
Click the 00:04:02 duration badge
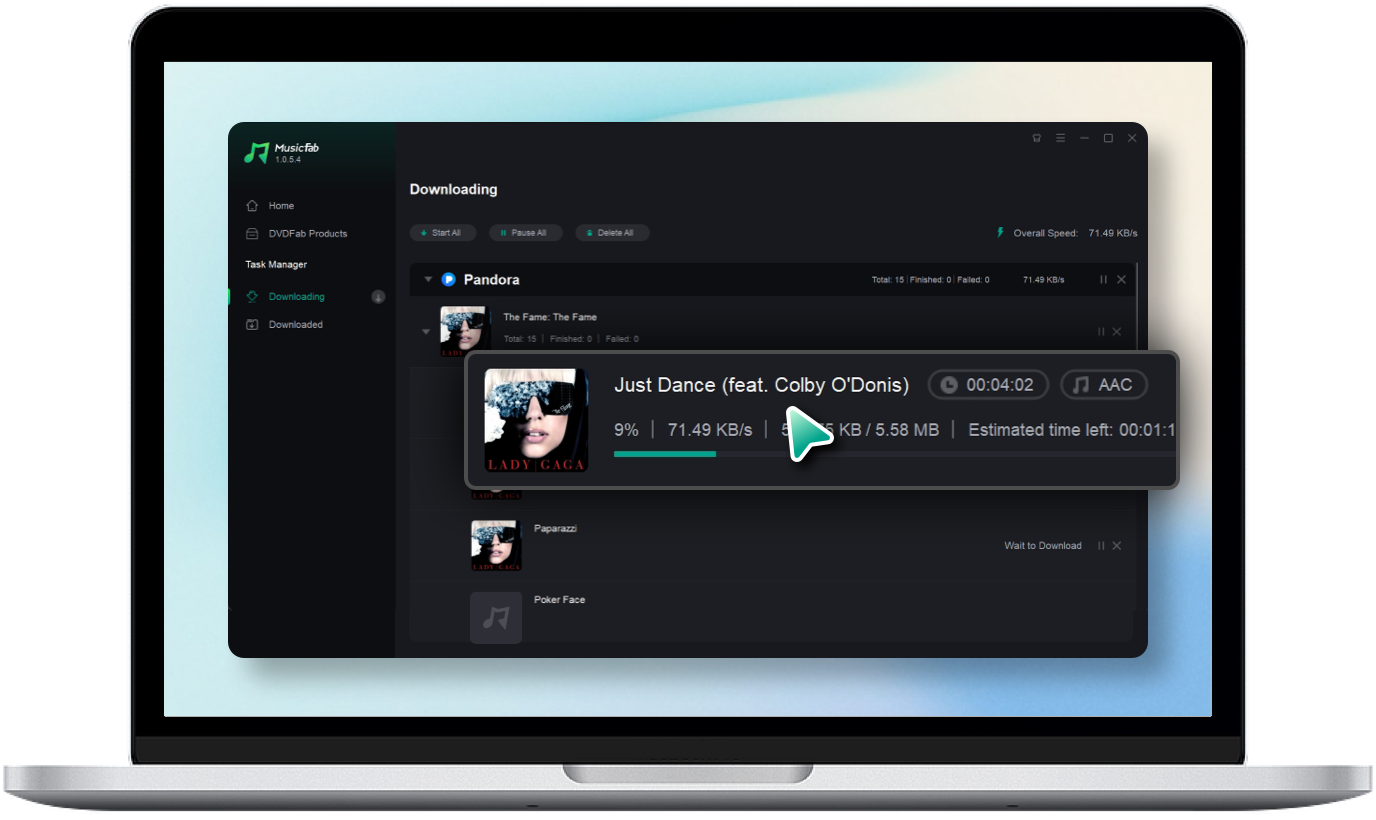pos(988,385)
